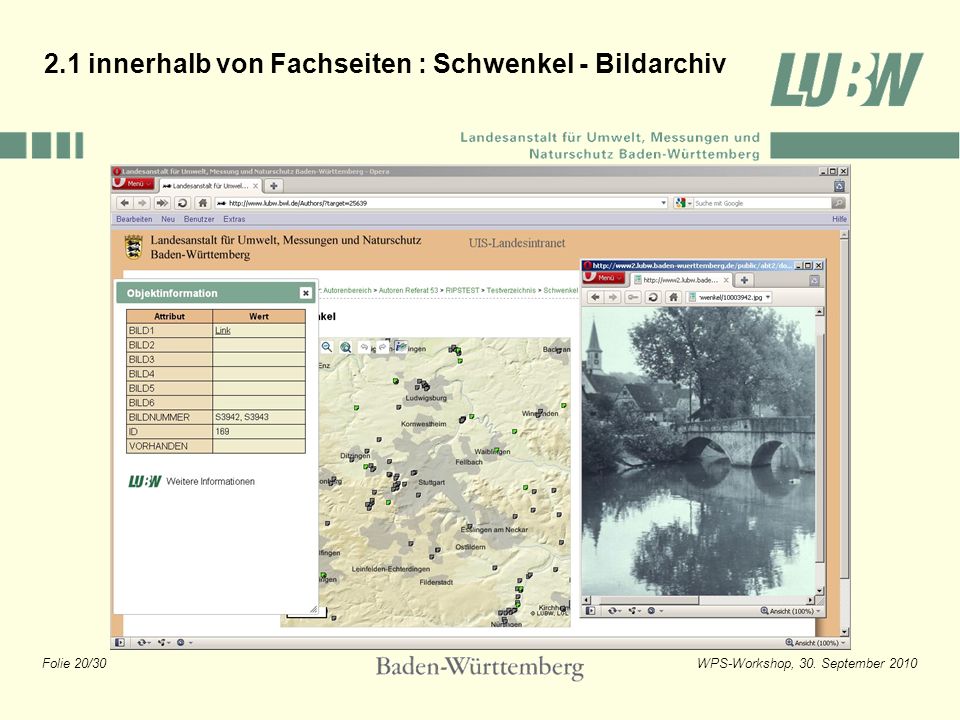Open the Opera Turbo icon in popup status bar

coord(653,611)
